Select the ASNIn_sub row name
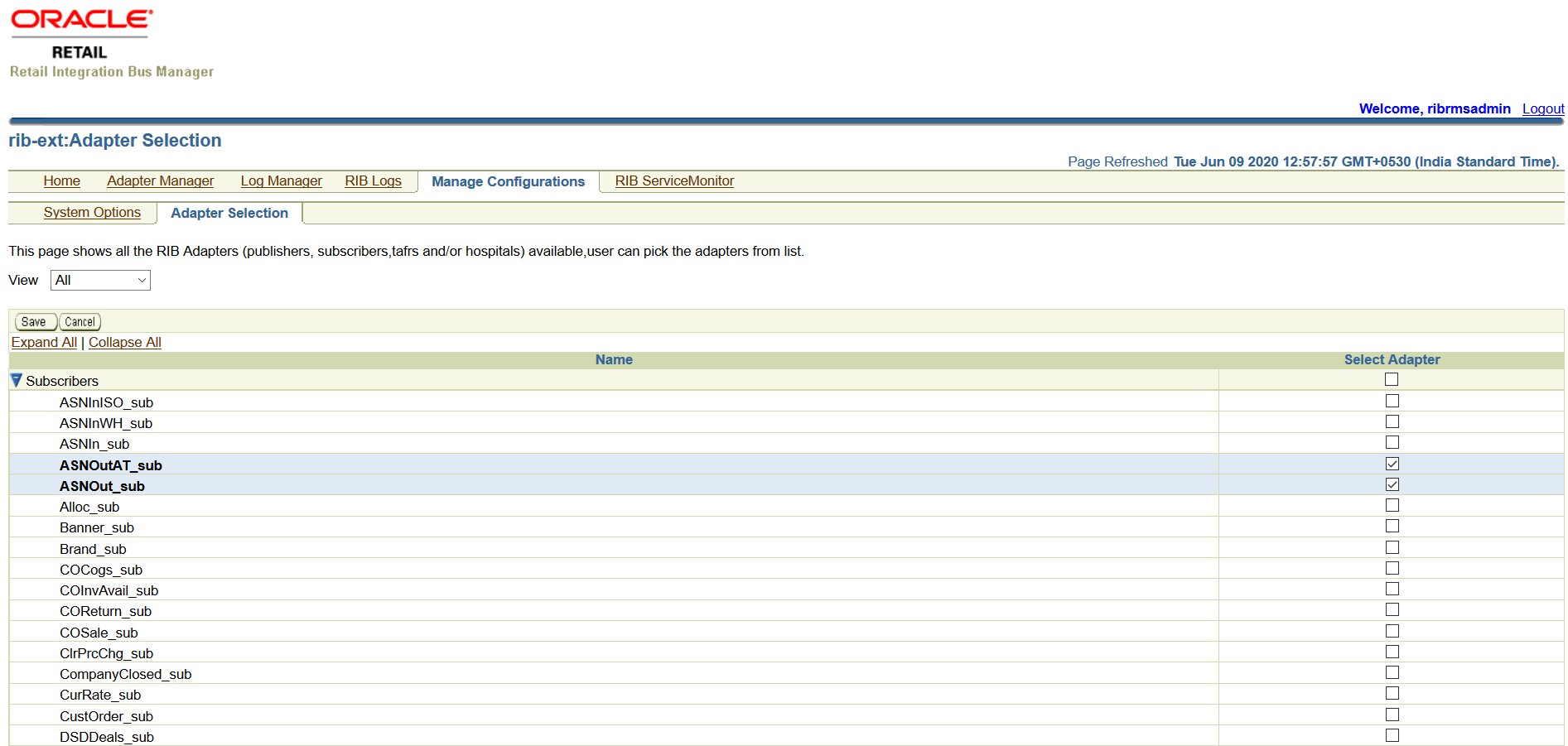Viewport: 1568px width, 746px height. coord(94,444)
